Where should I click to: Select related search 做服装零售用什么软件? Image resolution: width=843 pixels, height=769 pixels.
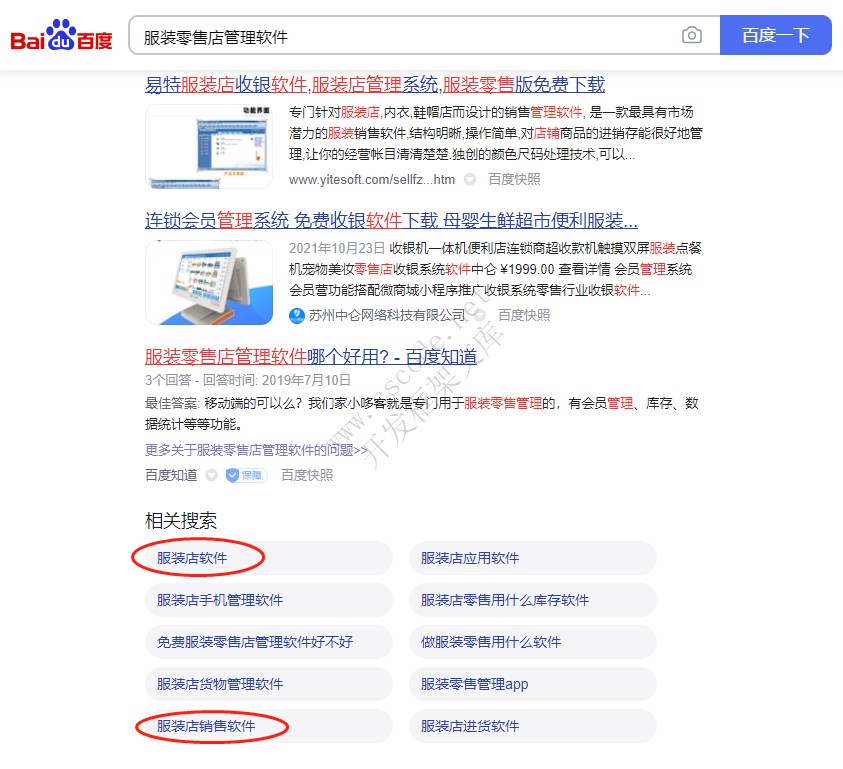(533, 642)
